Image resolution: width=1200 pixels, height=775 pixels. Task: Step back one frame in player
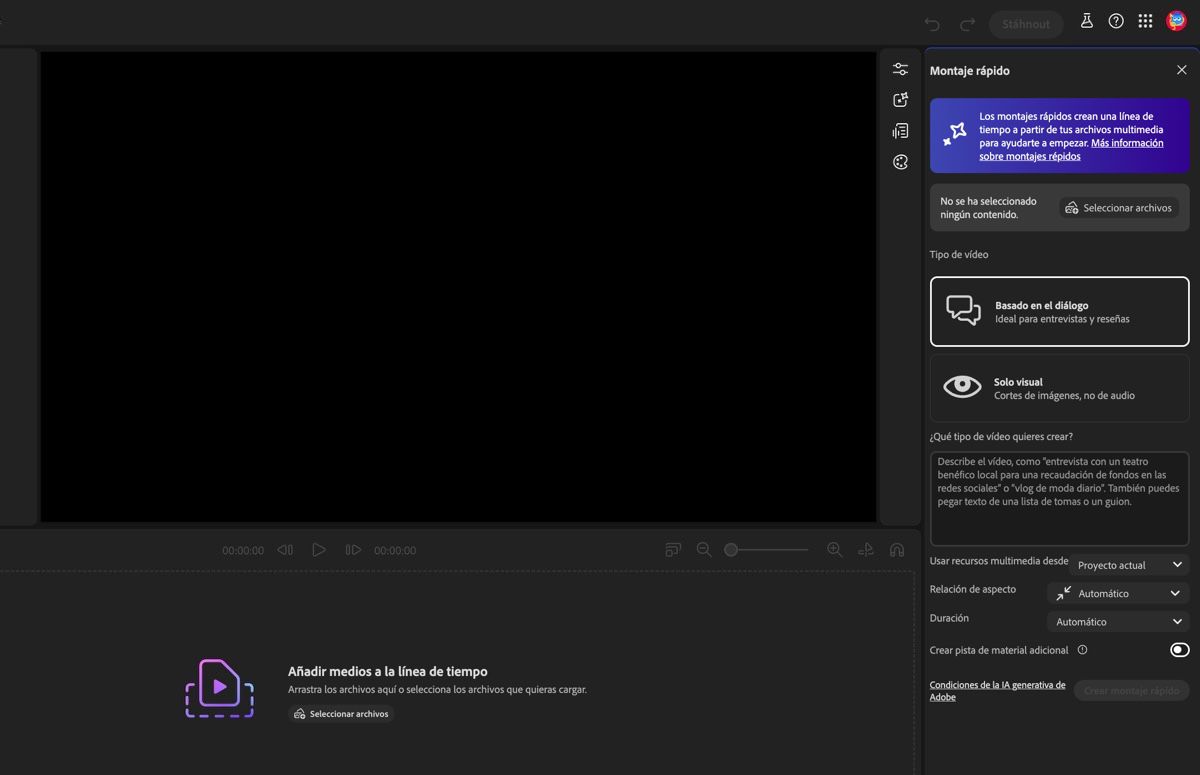coord(285,550)
